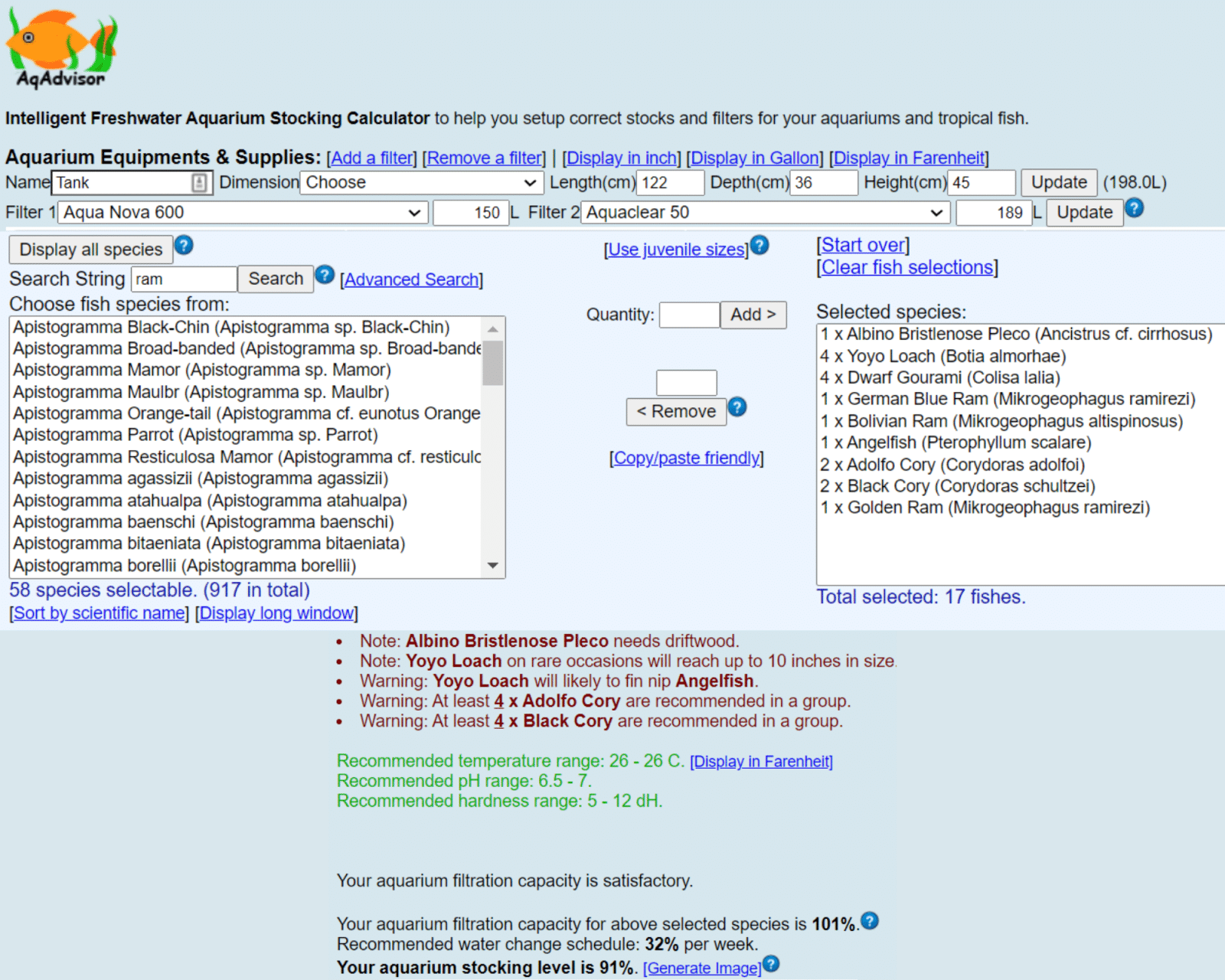
Task: Click the AqAdvisor fish logo
Action: click(x=61, y=49)
